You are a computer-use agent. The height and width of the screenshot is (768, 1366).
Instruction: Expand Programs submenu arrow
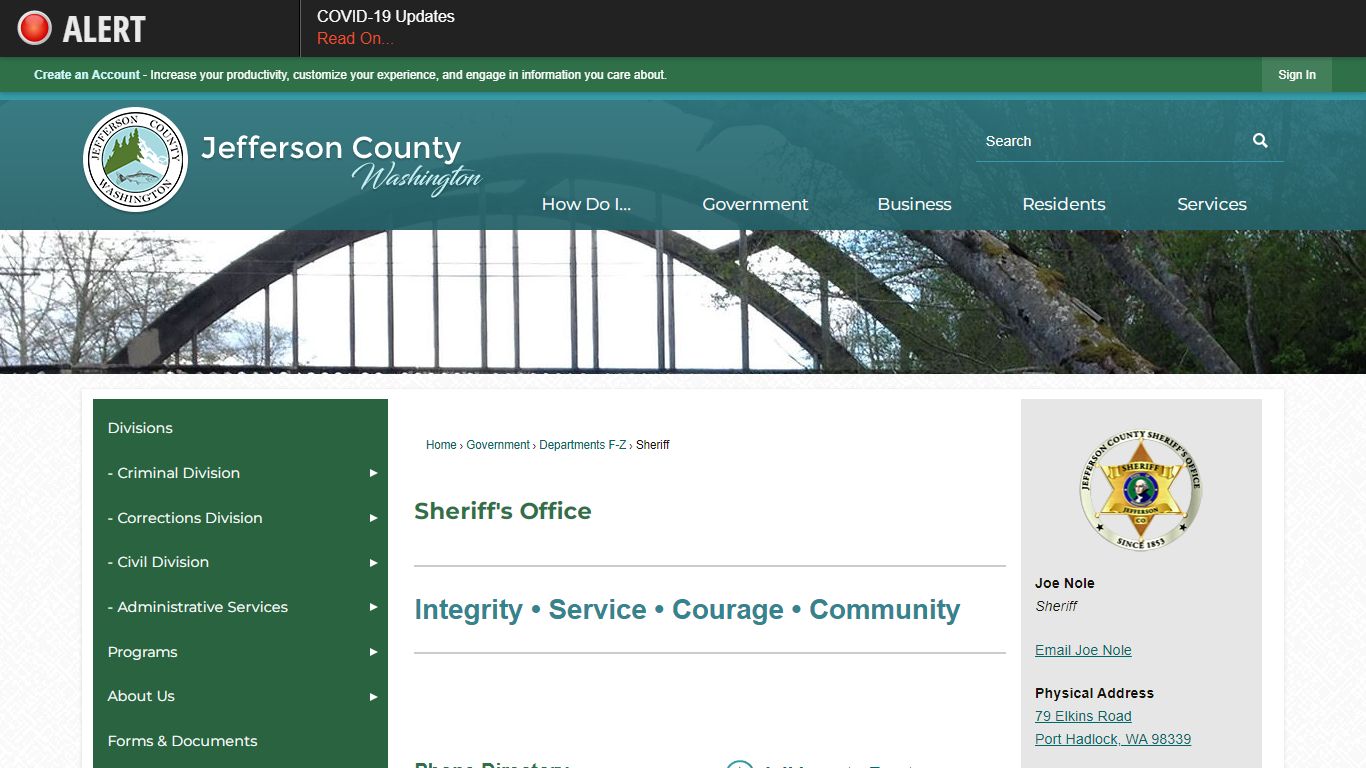click(373, 652)
